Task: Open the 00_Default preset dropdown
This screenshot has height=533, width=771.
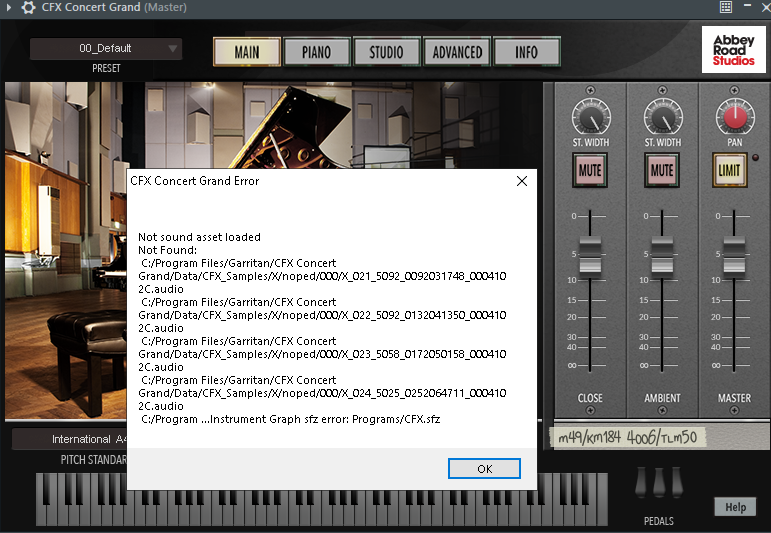Action: pyautogui.click(x=105, y=48)
